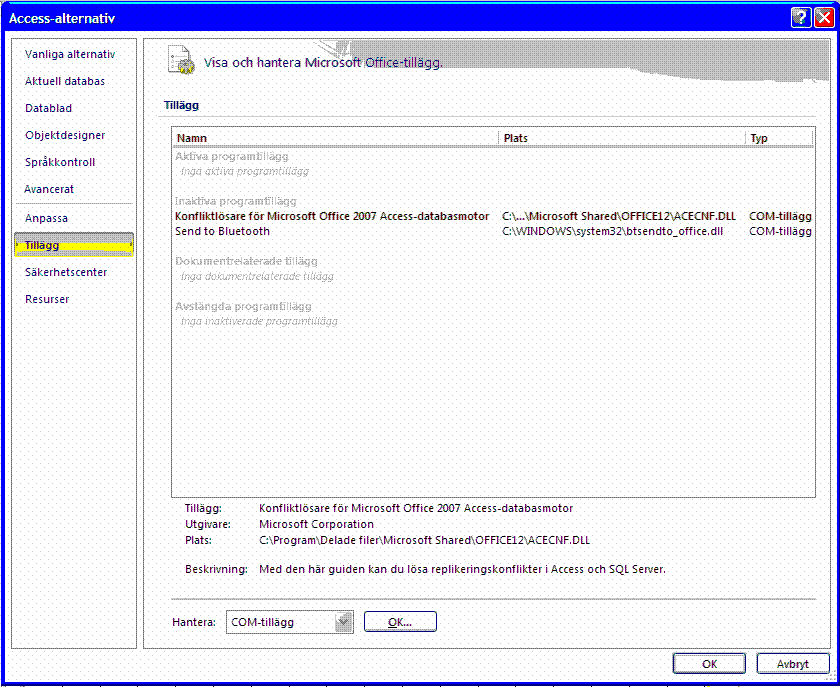The height and width of the screenshot is (687, 840).
Task: Open the Vanliga alternativ category
Action: tap(70, 54)
